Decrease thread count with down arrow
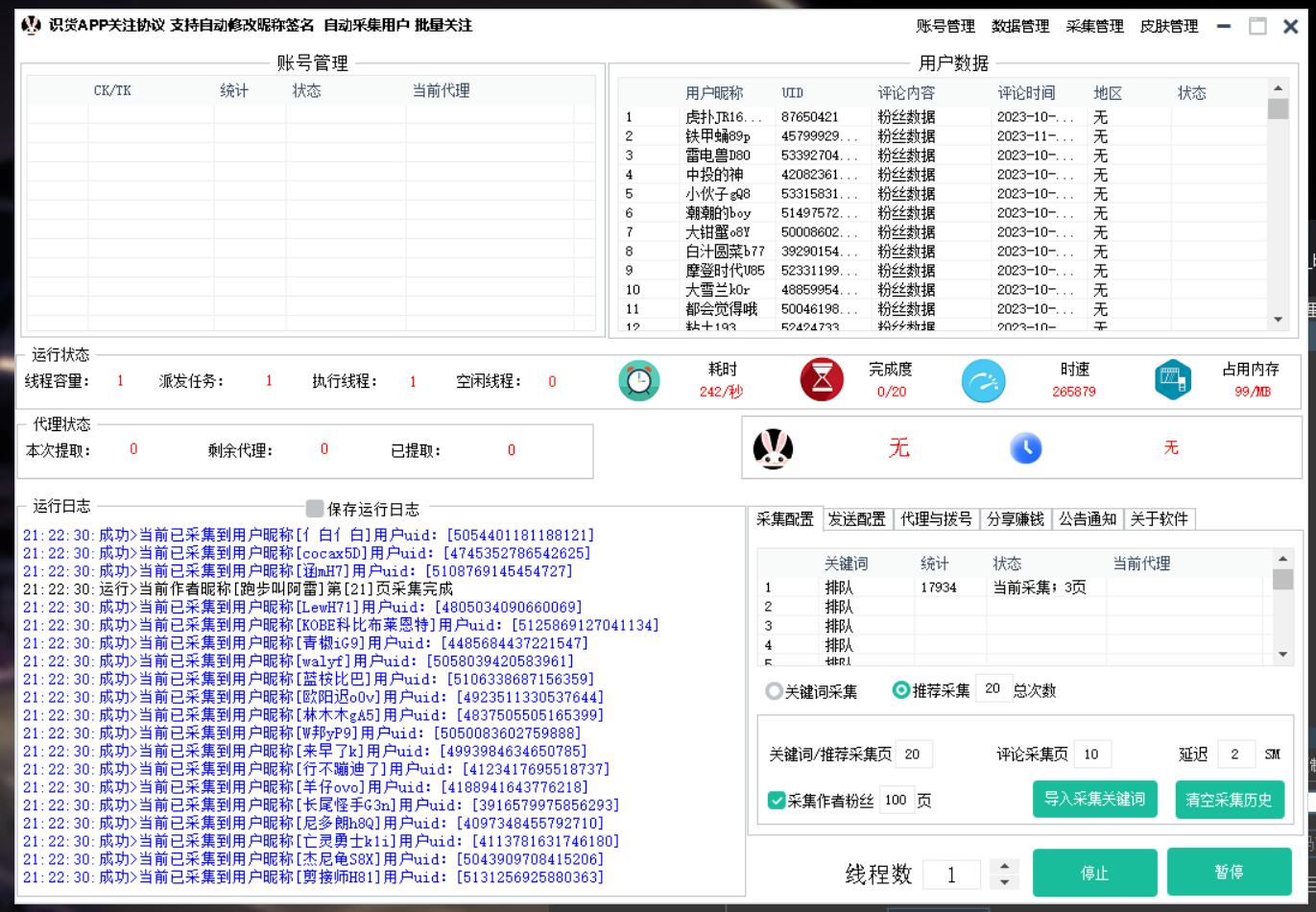Viewport: 1316px width, 912px height. click(1004, 881)
